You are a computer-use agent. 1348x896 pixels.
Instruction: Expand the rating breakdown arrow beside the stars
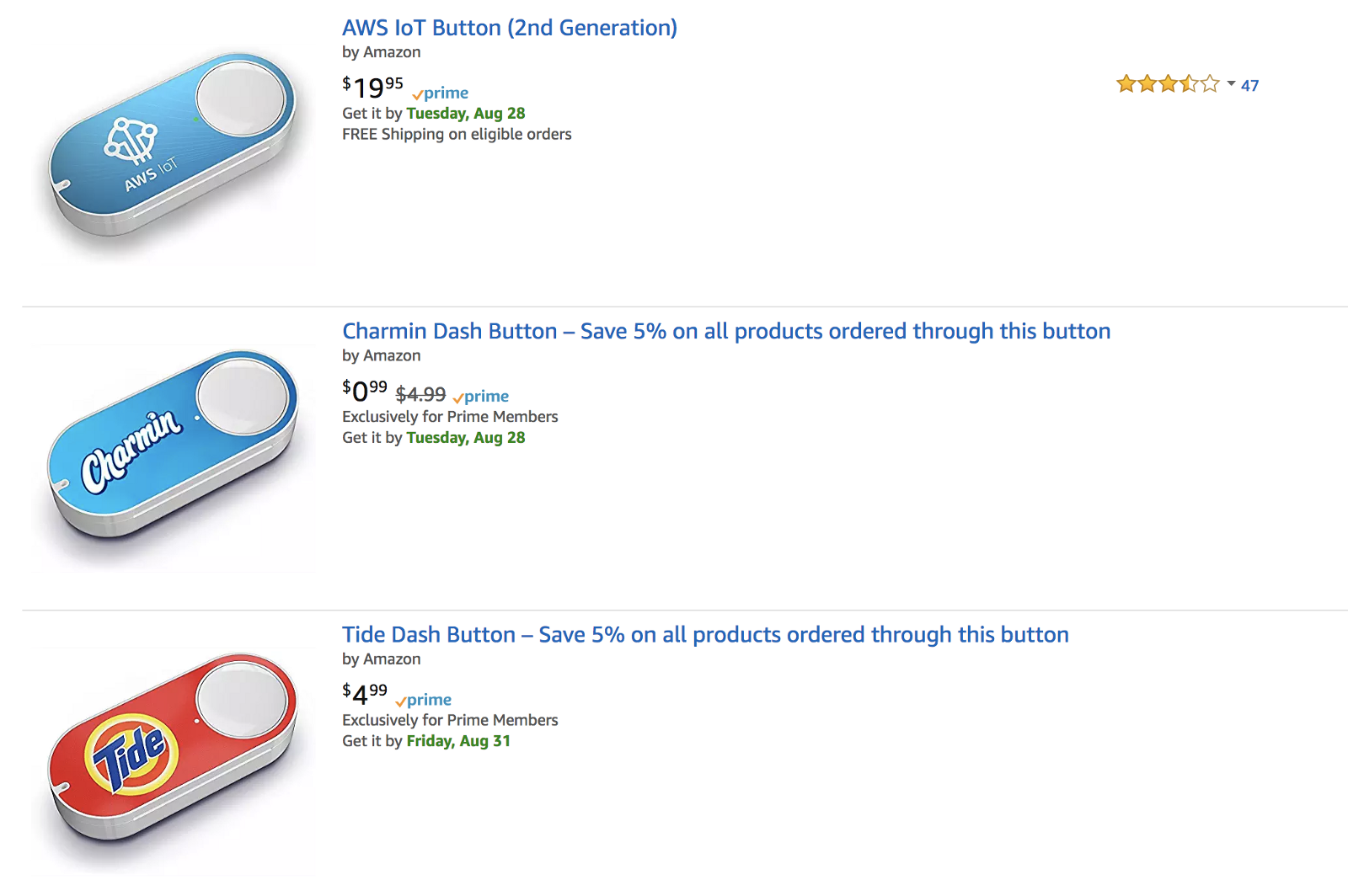pyautogui.click(x=1231, y=84)
